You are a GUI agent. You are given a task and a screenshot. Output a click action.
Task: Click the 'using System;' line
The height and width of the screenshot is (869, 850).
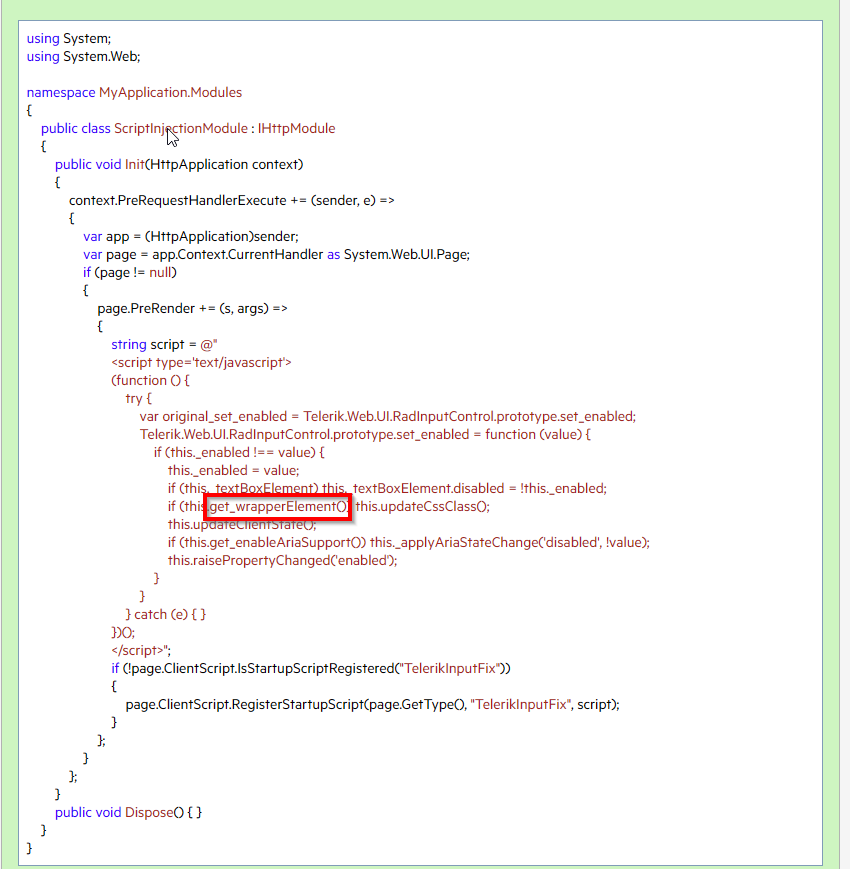(69, 39)
